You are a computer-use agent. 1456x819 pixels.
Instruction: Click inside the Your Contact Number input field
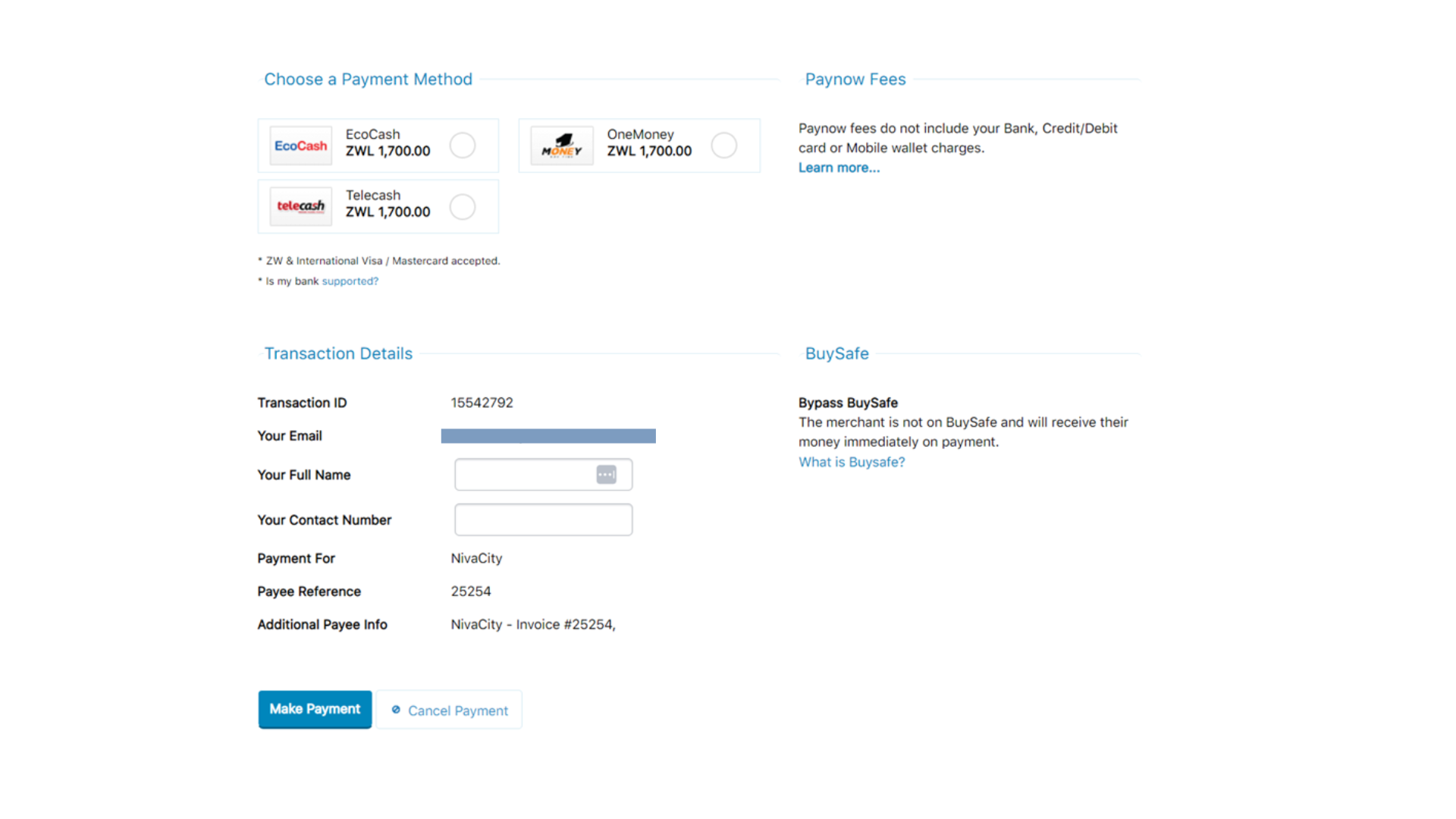point(543,519)
